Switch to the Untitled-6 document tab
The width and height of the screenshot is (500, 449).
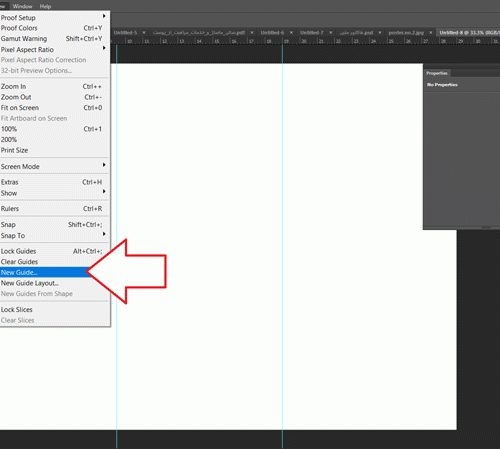[x=272, y=32]
